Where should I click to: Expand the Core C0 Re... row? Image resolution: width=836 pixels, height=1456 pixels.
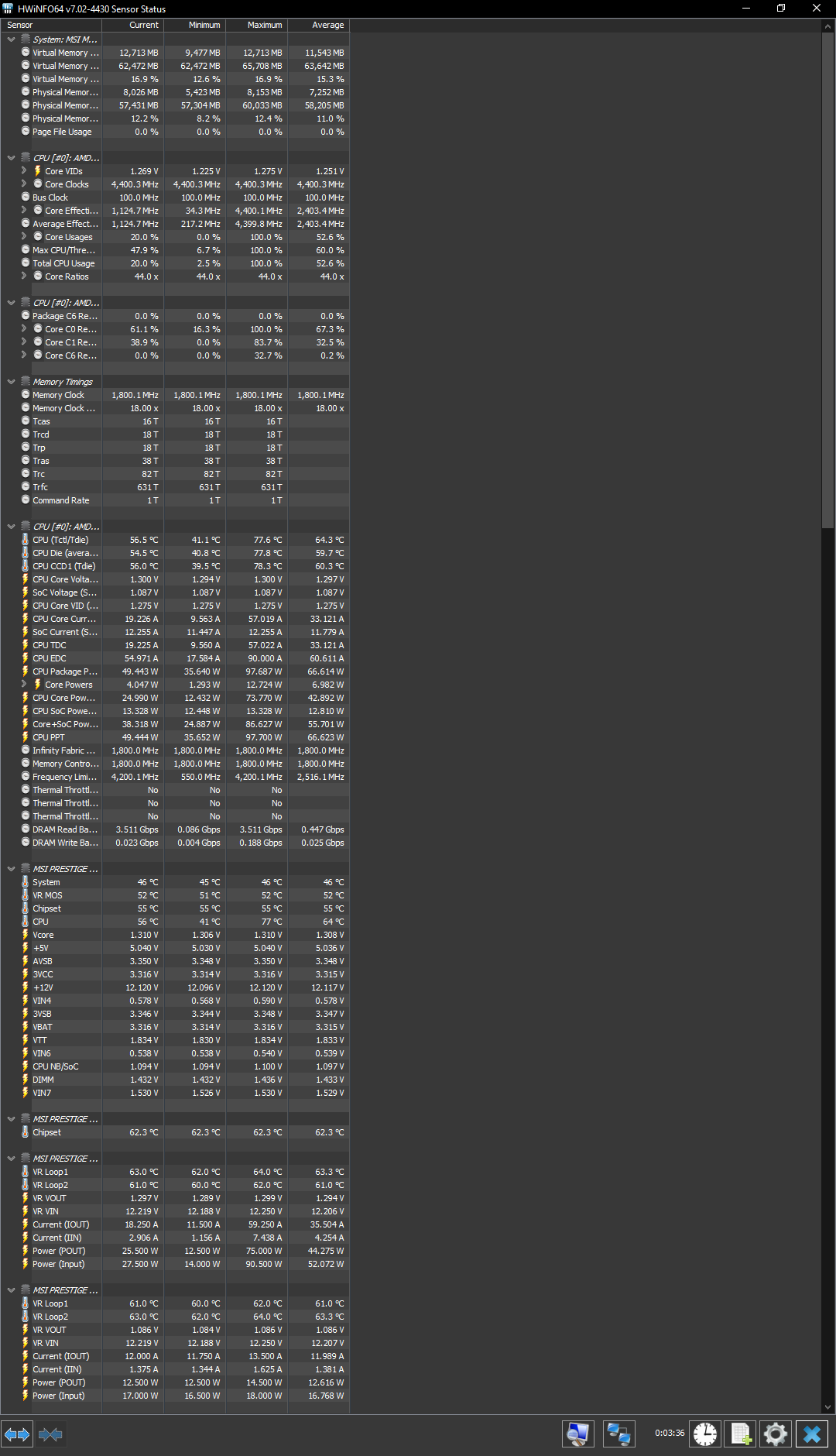(24, 329)
